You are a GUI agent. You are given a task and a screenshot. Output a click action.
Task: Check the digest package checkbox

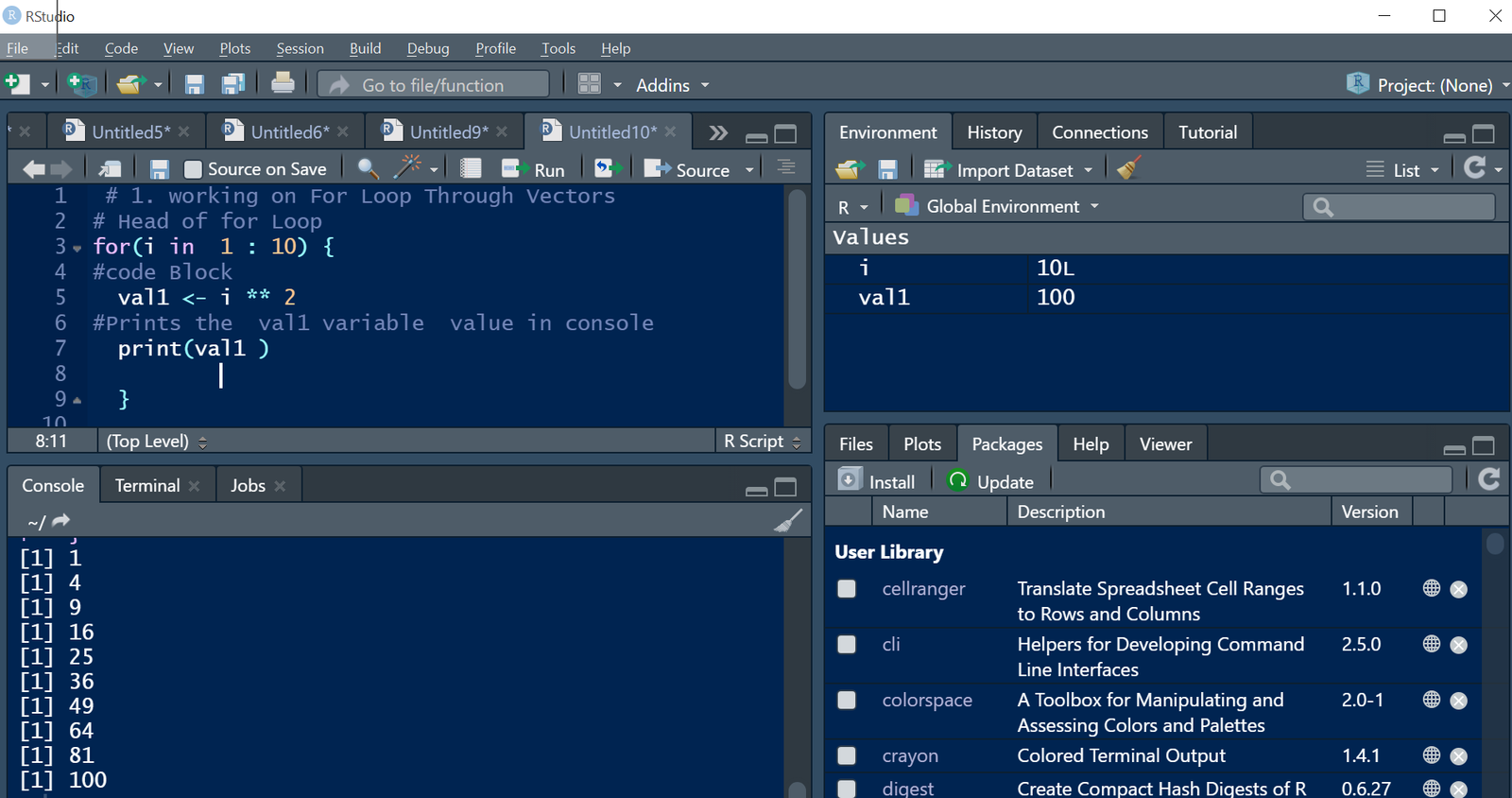847,789
